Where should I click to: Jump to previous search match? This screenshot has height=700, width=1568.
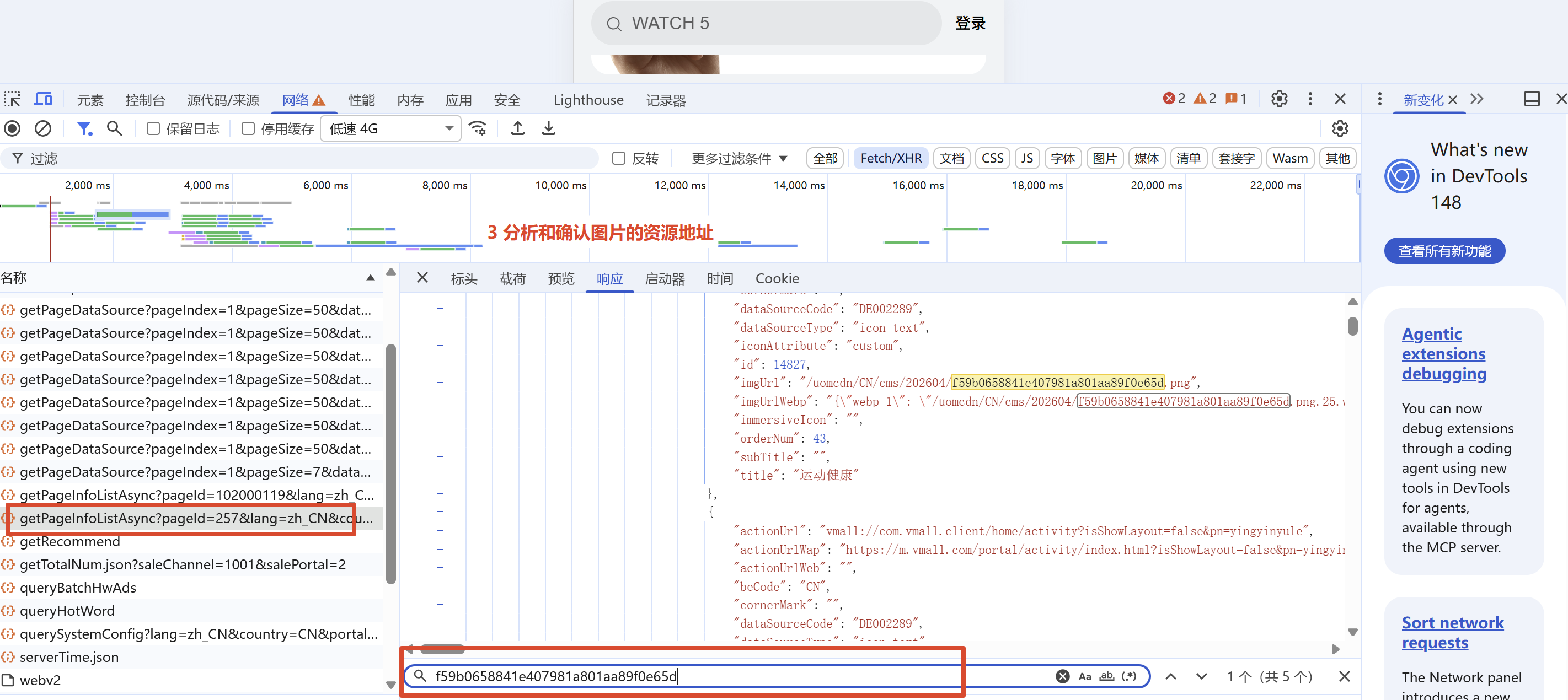pyautogui.click(x=1170, y=676)
